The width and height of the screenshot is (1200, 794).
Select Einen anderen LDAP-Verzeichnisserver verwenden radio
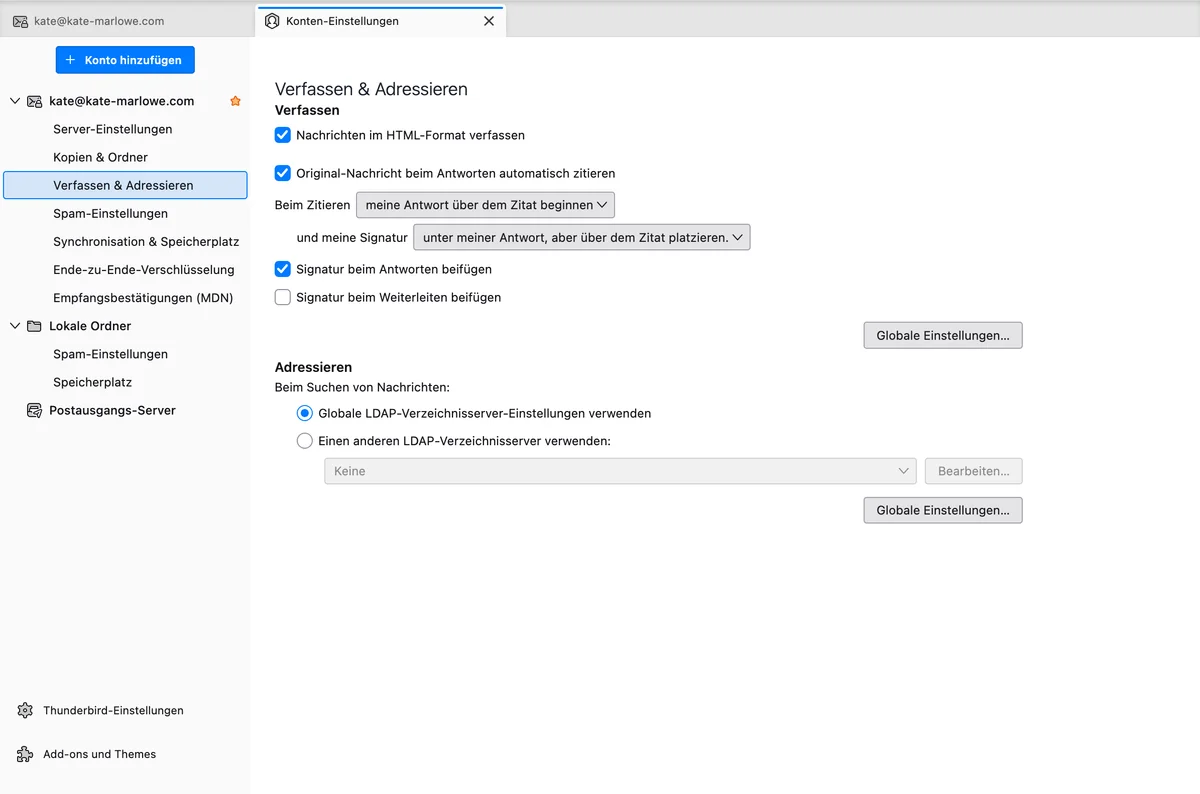pos(305,441)
